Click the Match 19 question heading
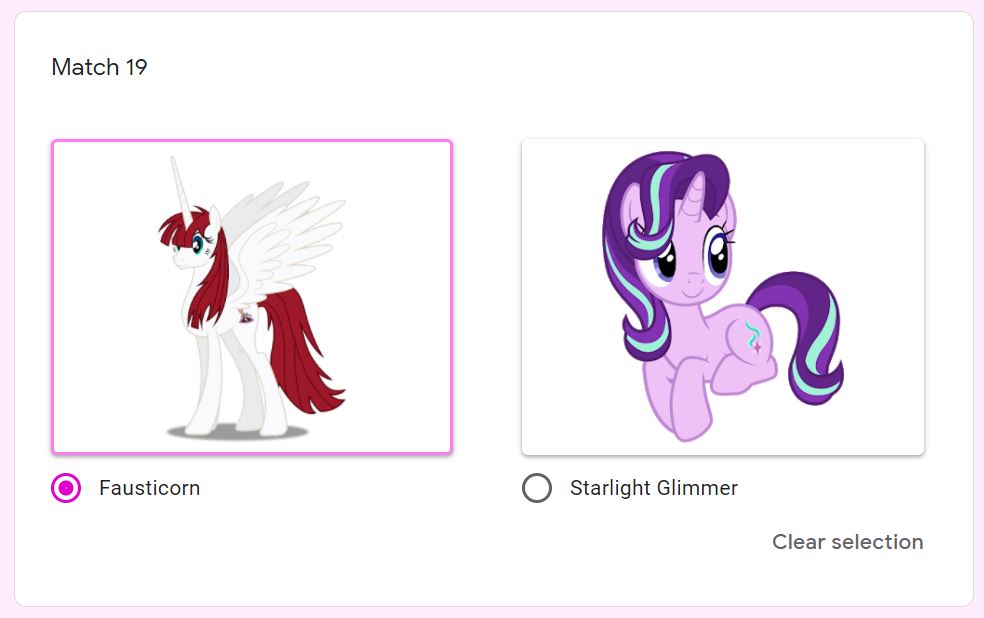Viewport: 984px width, 618px height. pyautogui.click(x=99, y=67)
